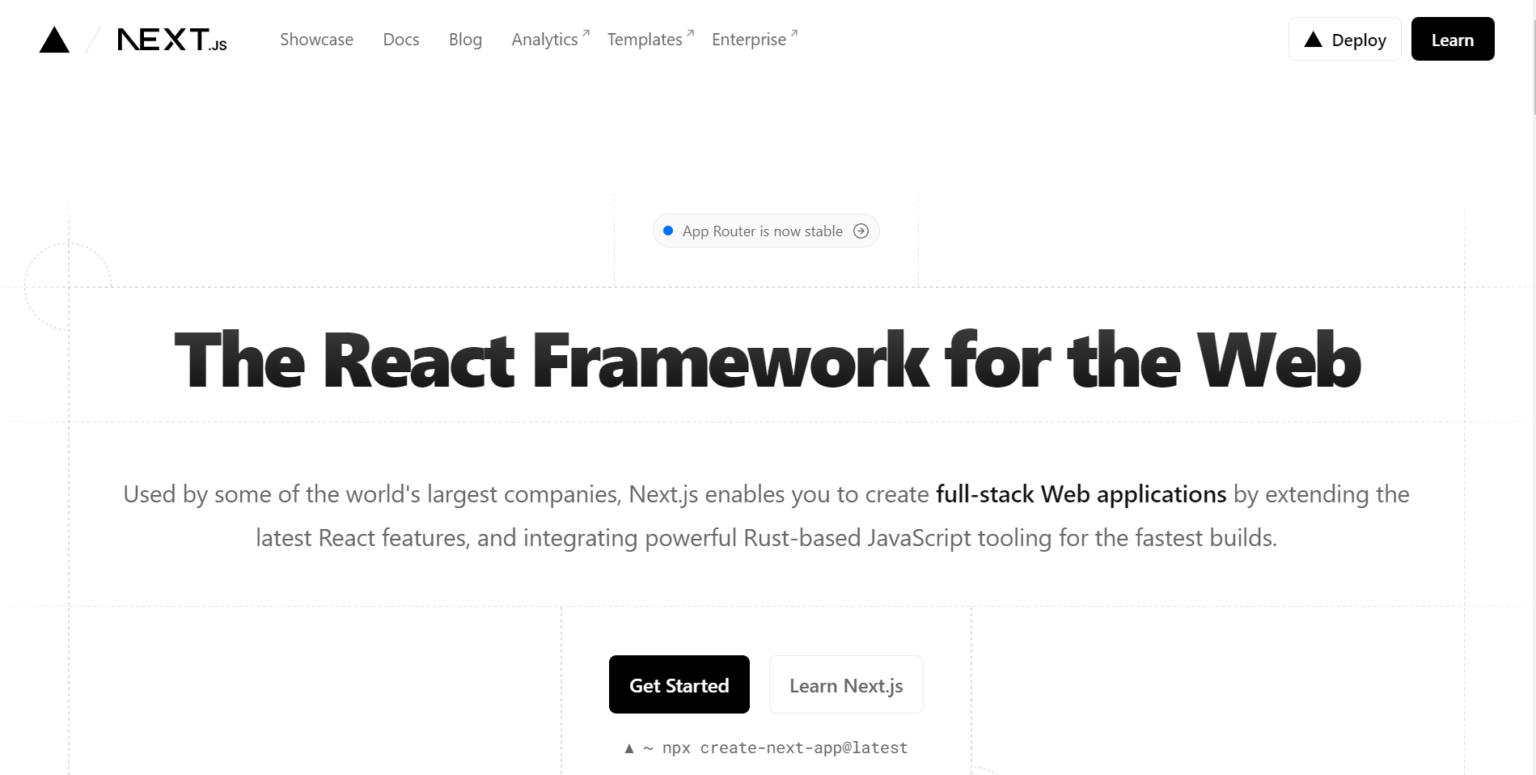1536x775 pixels.
Task: Open the Analytics dropdown link
Action: (544, 39)
